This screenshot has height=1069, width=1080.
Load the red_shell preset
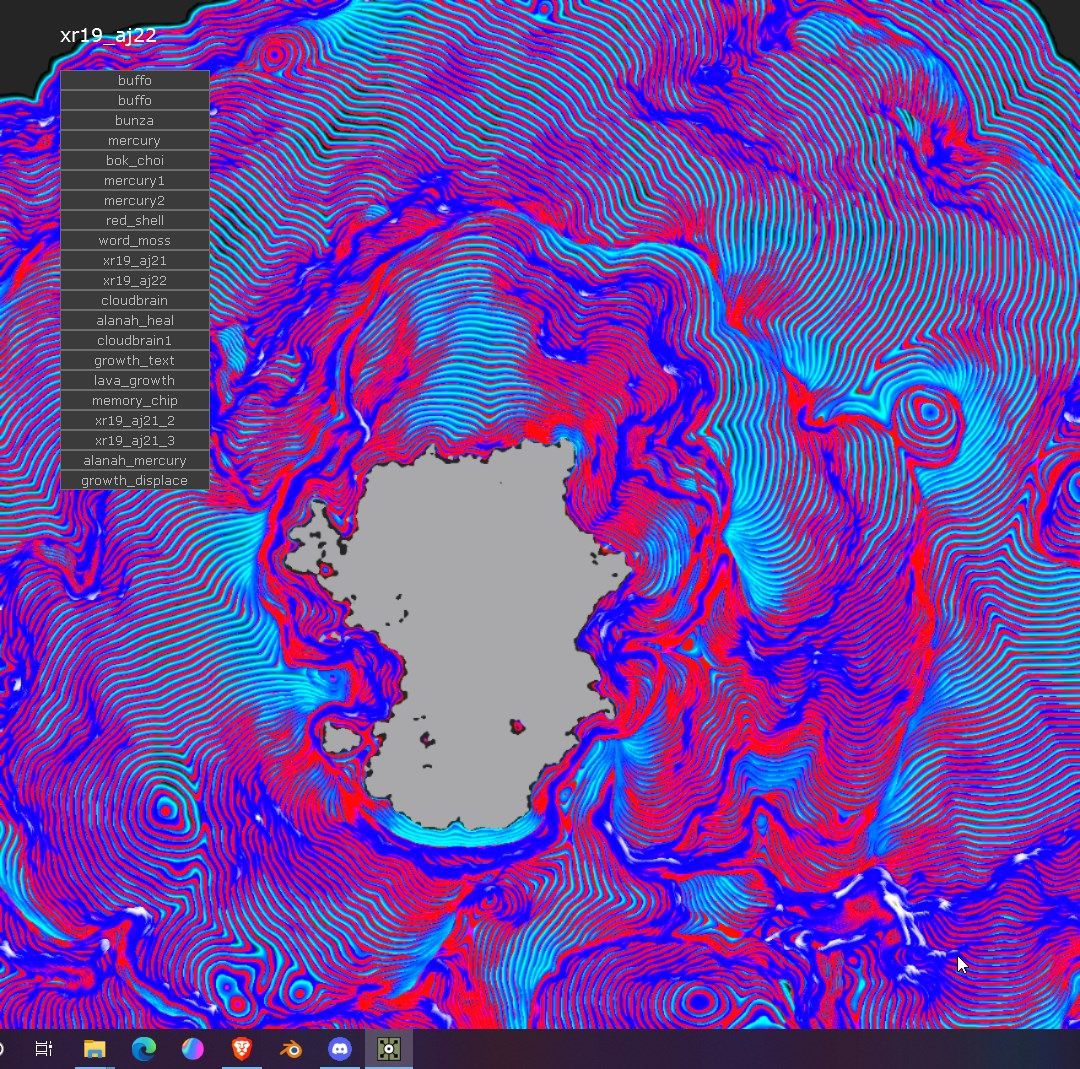(x=135, y=220)
